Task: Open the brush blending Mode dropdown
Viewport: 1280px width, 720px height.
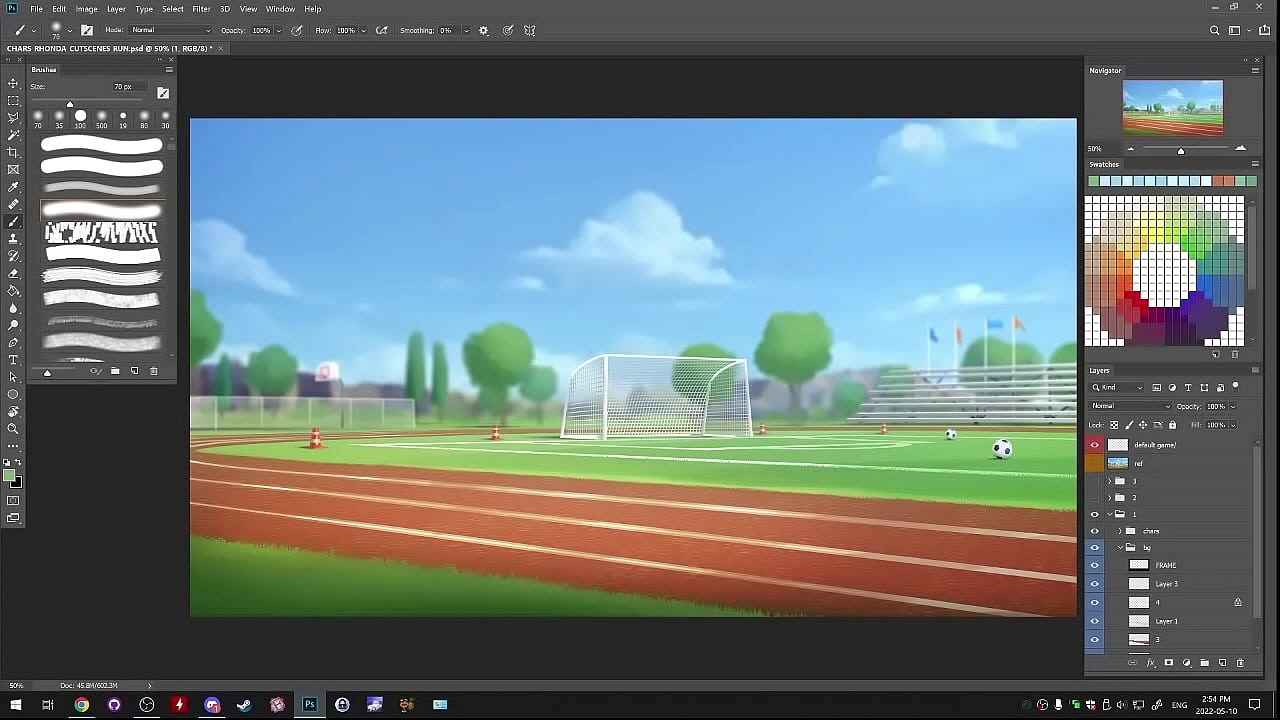Action: pyautogui.click(x=171, y=31)
